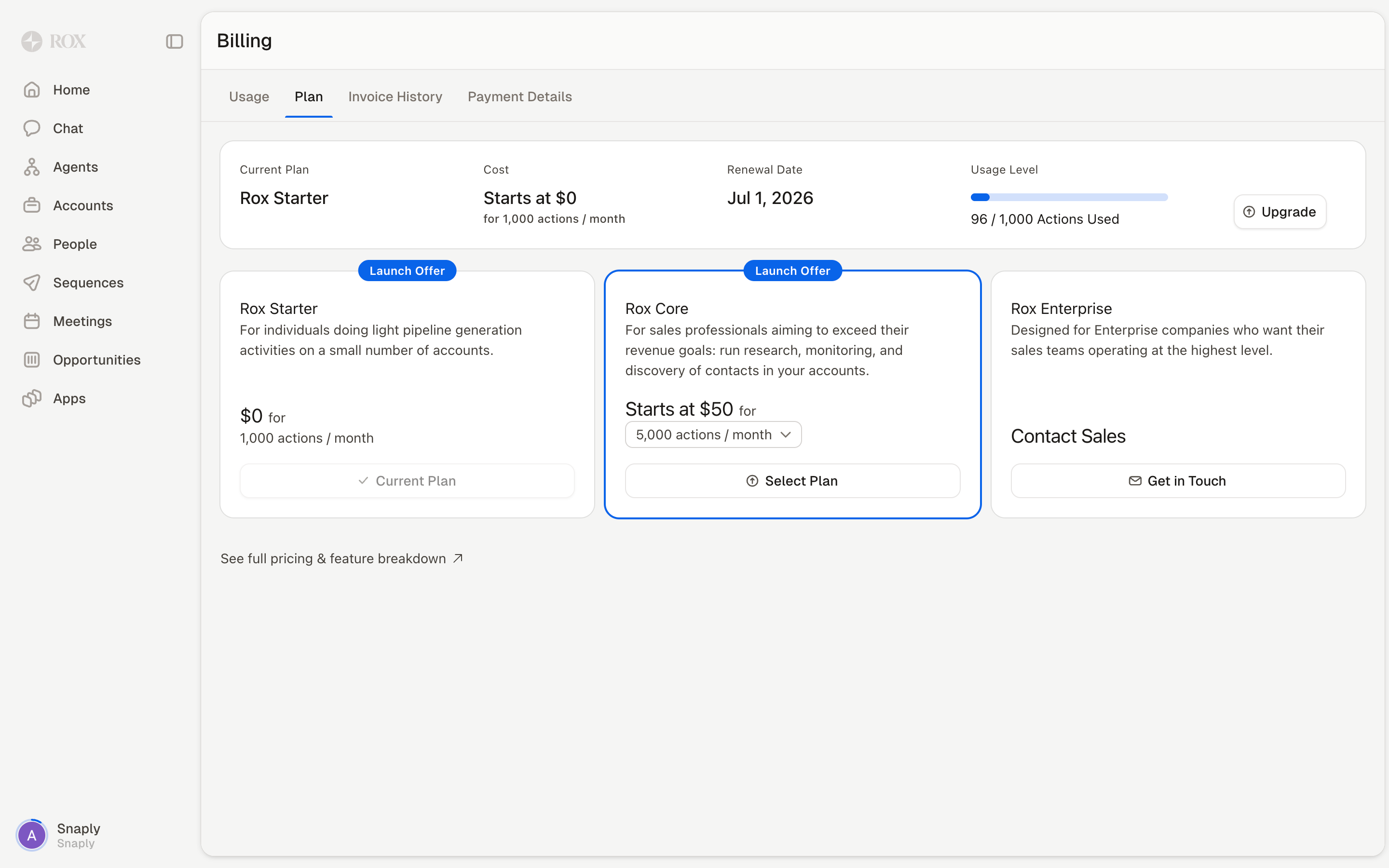Open see full pricing & feature breakdown link
This screenshot has width=1389, height=868.
(341, 558)
